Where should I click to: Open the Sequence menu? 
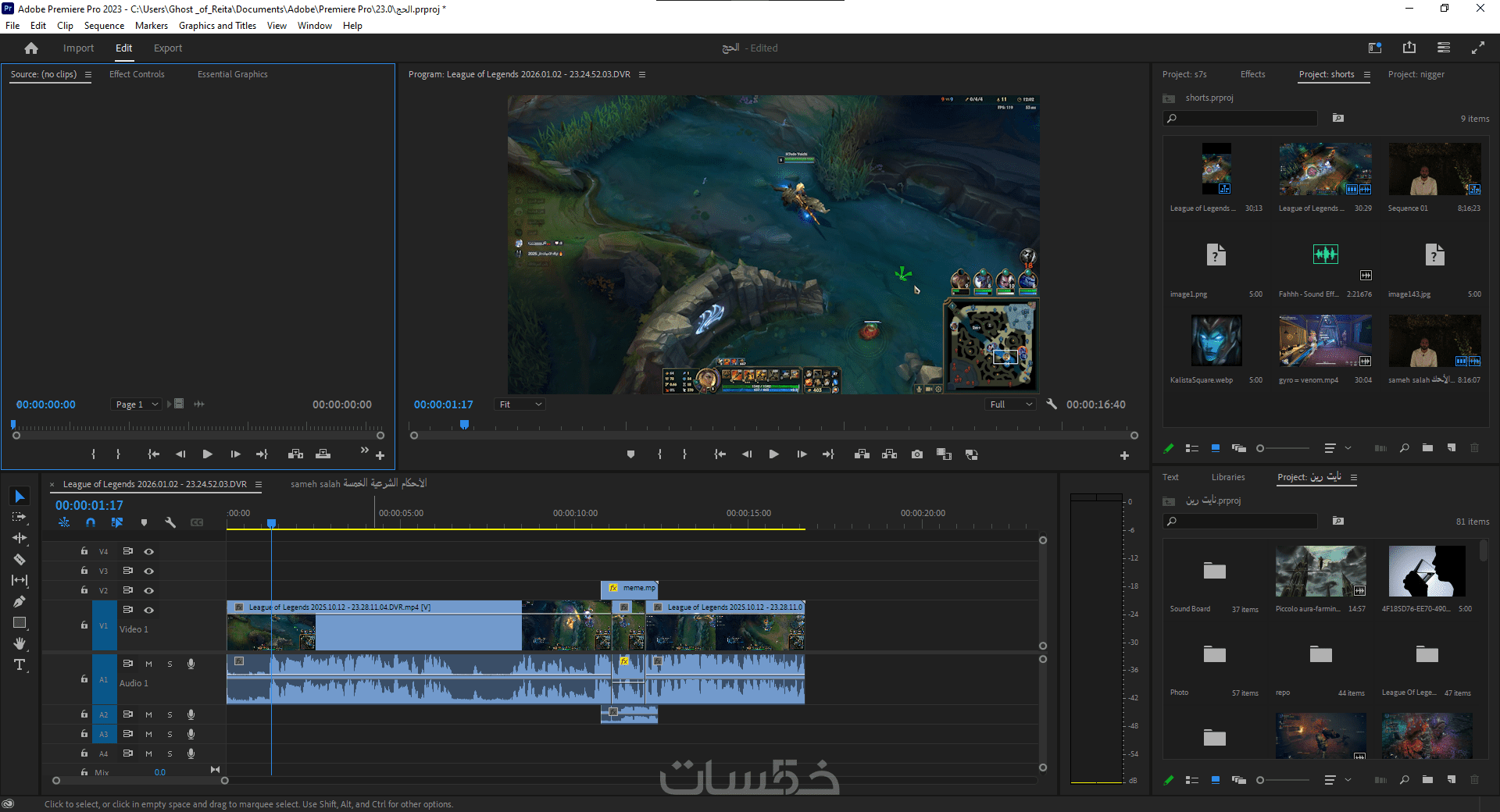[x=104, y=26]
